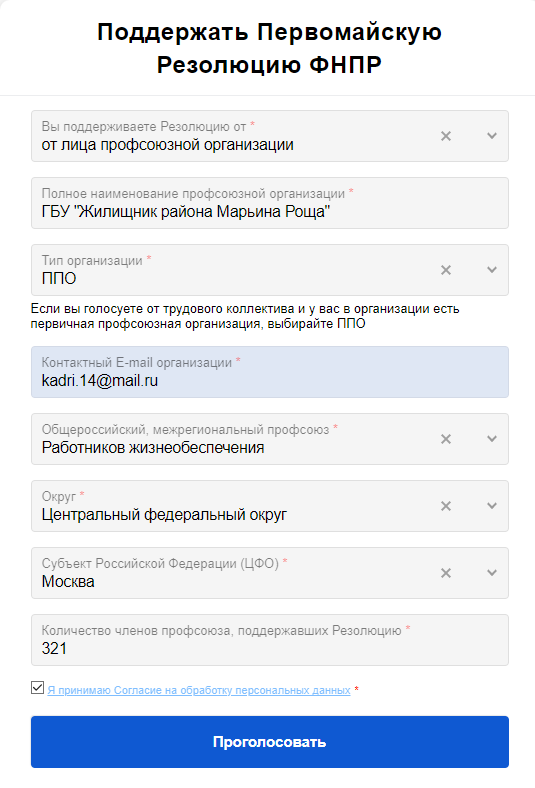Expand the 'Общероссийский, межрегиональный профсоюз' chevron
The height and width of the screenshot is (788, 535).
492,439
